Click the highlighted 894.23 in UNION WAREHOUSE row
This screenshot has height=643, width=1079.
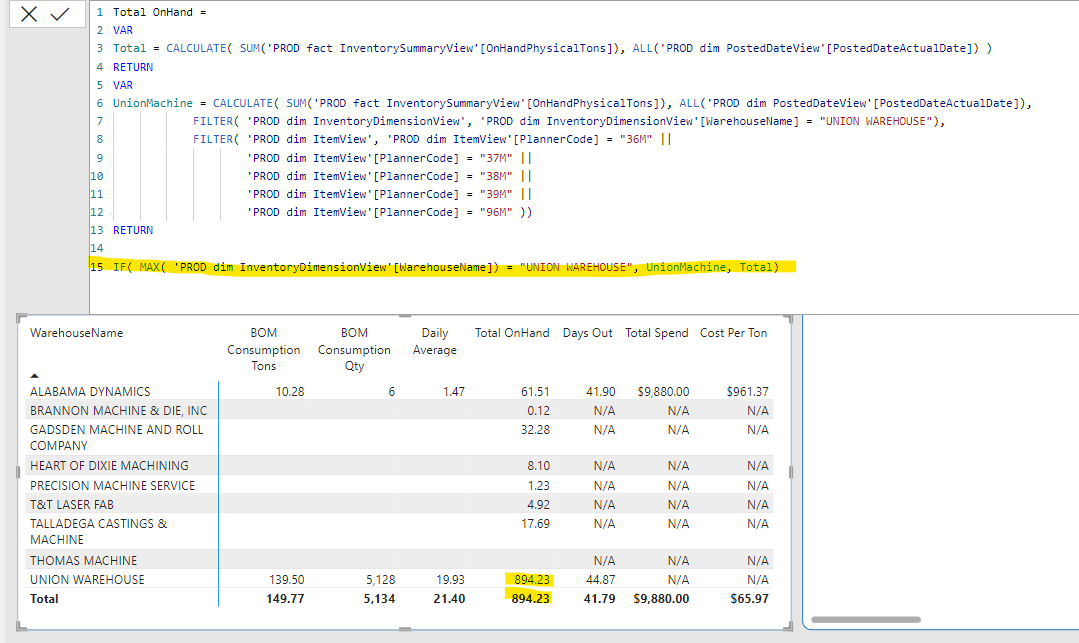pos(531,580)
